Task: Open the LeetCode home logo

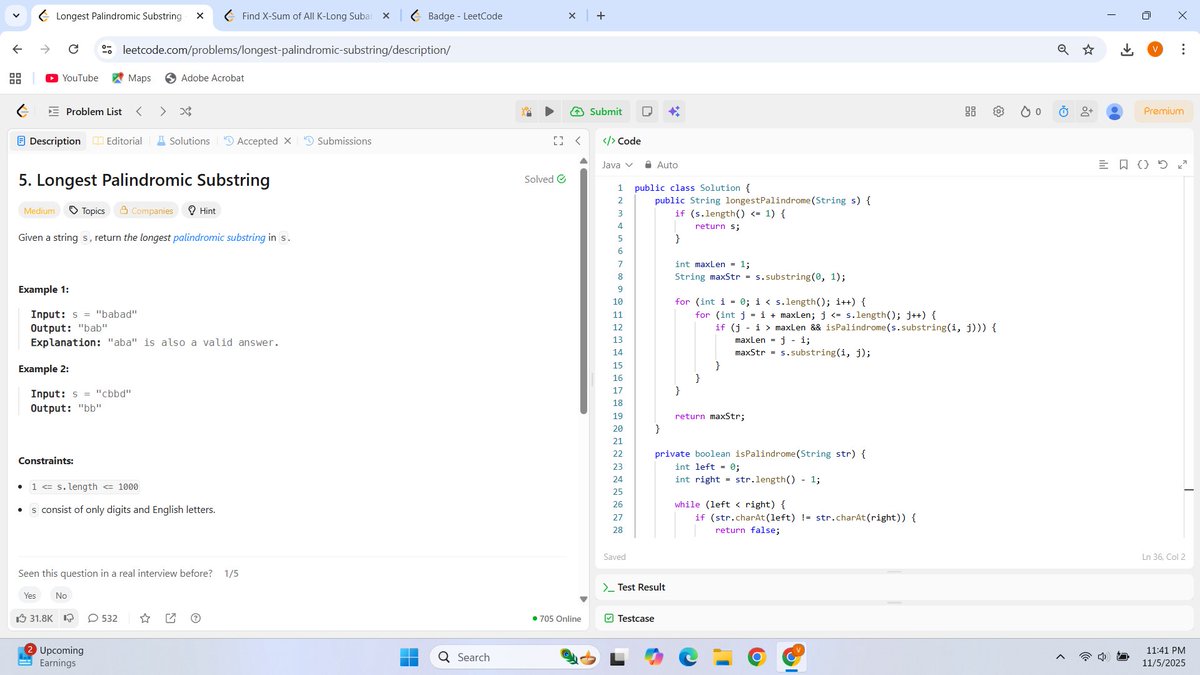Action: [22, 111]
